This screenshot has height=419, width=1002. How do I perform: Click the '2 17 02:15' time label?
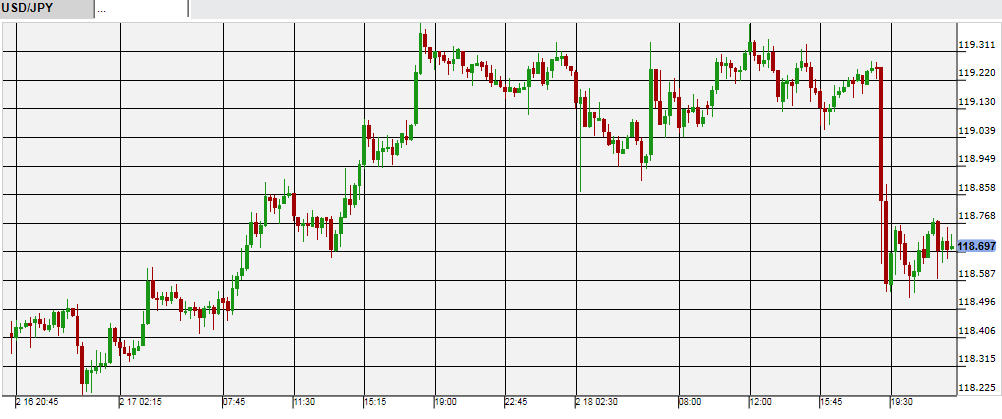142,402
